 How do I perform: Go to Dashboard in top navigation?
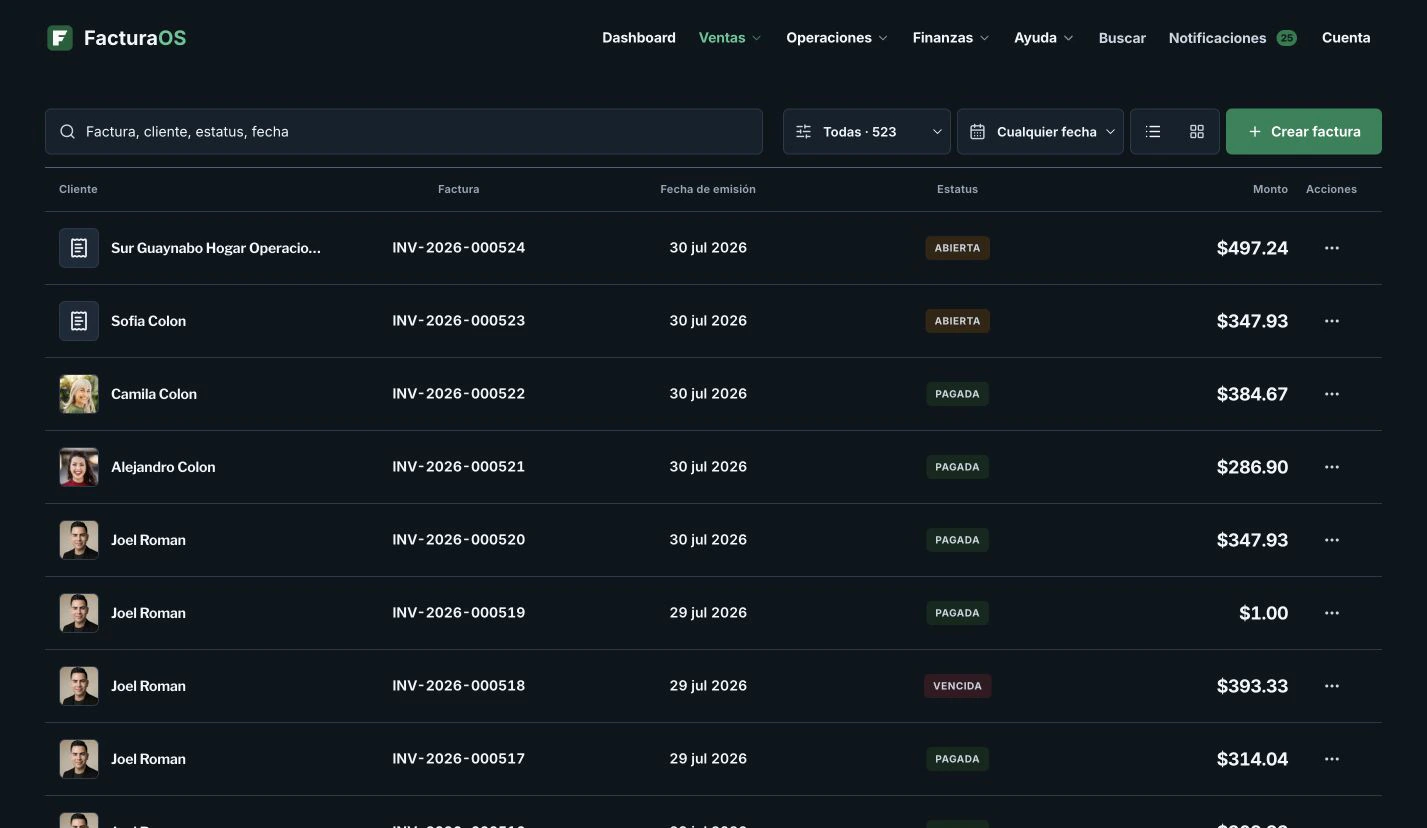[x=639, y=38]
